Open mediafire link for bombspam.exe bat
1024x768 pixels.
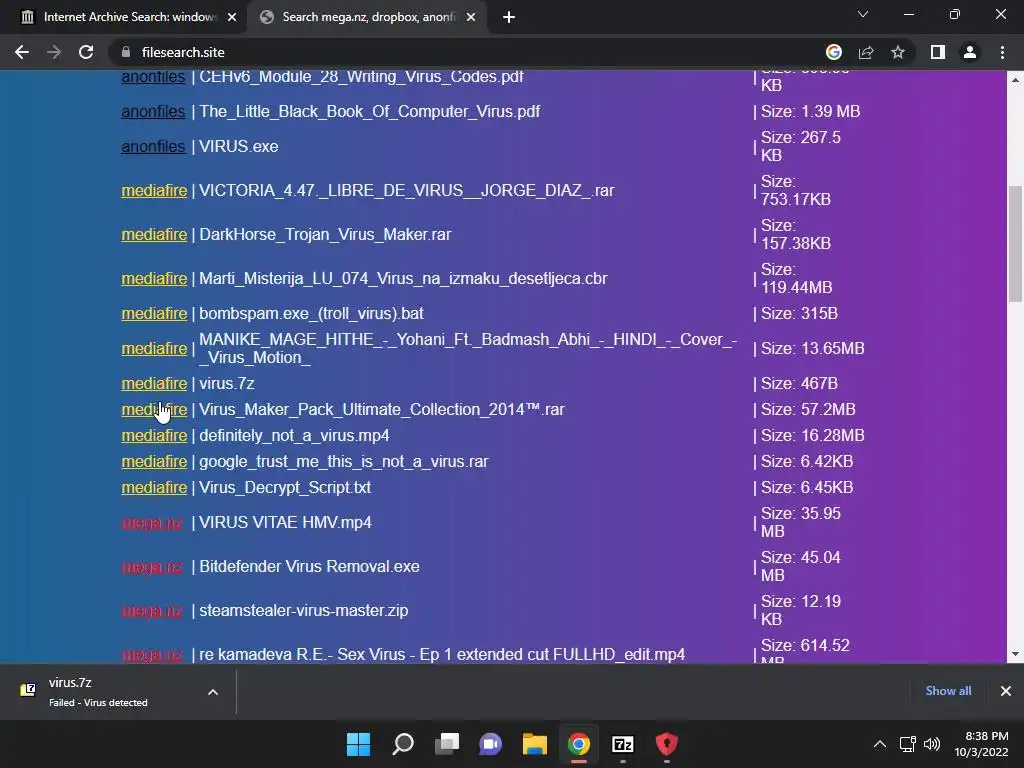(x=154, y=313)
